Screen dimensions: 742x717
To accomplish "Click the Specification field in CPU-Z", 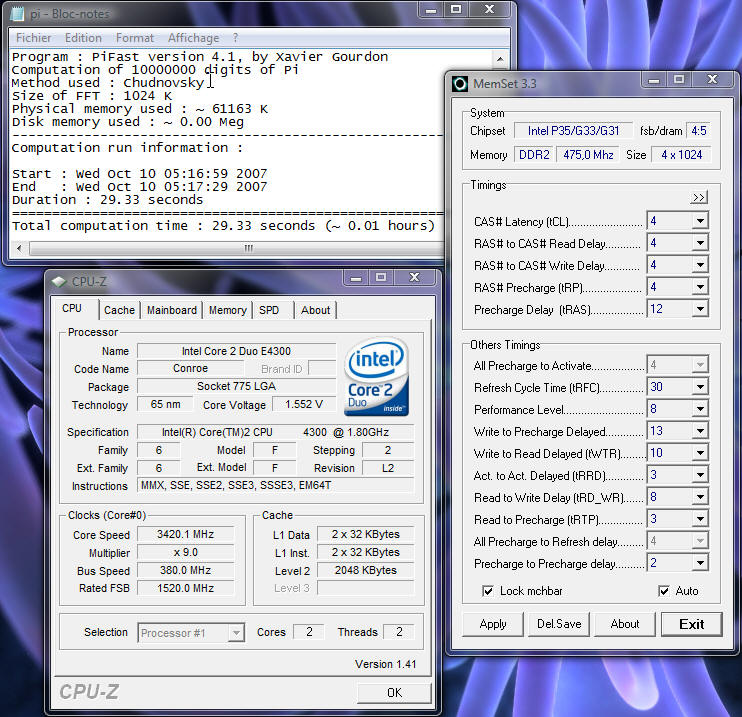I will tap(275, 432).
